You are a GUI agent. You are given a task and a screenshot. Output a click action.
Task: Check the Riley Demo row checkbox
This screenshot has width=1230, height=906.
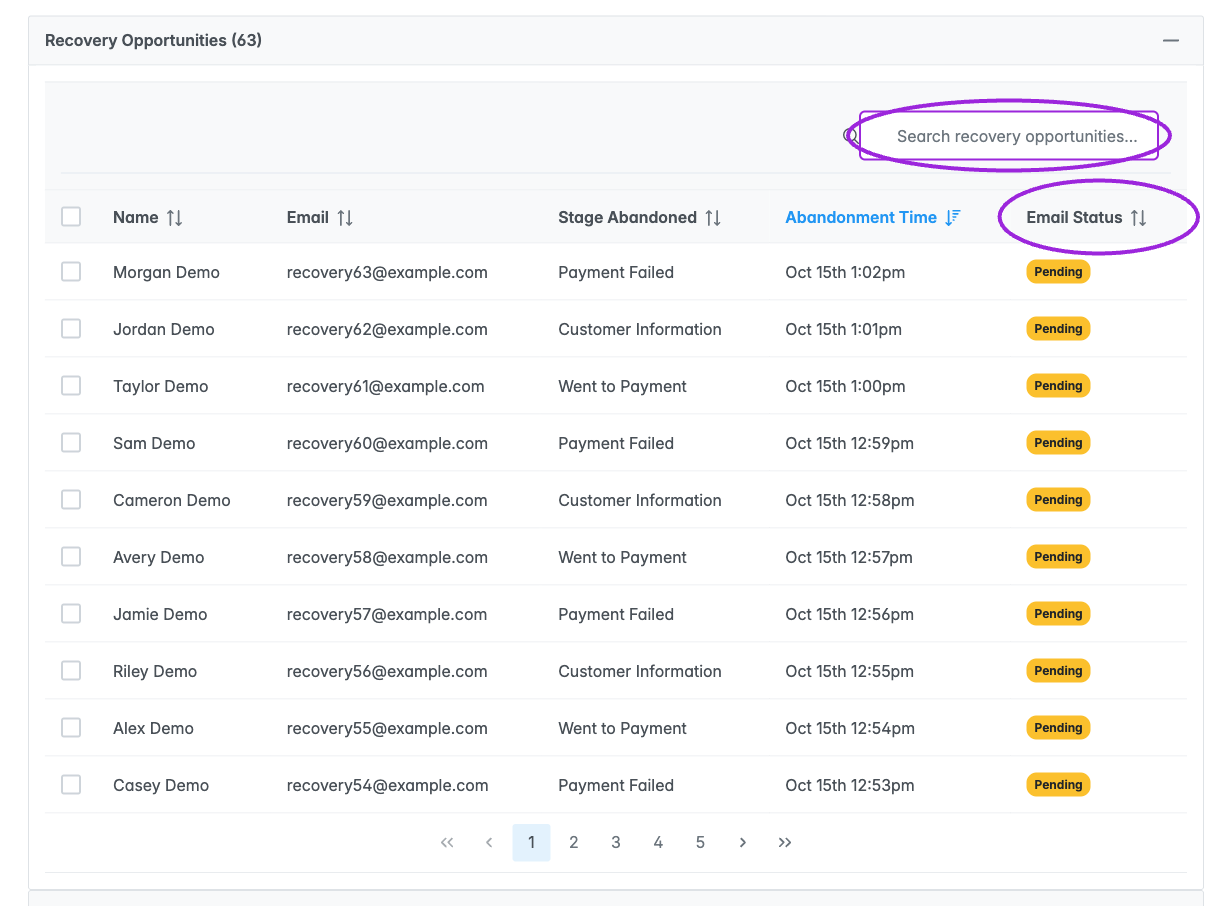pos(71,670)
